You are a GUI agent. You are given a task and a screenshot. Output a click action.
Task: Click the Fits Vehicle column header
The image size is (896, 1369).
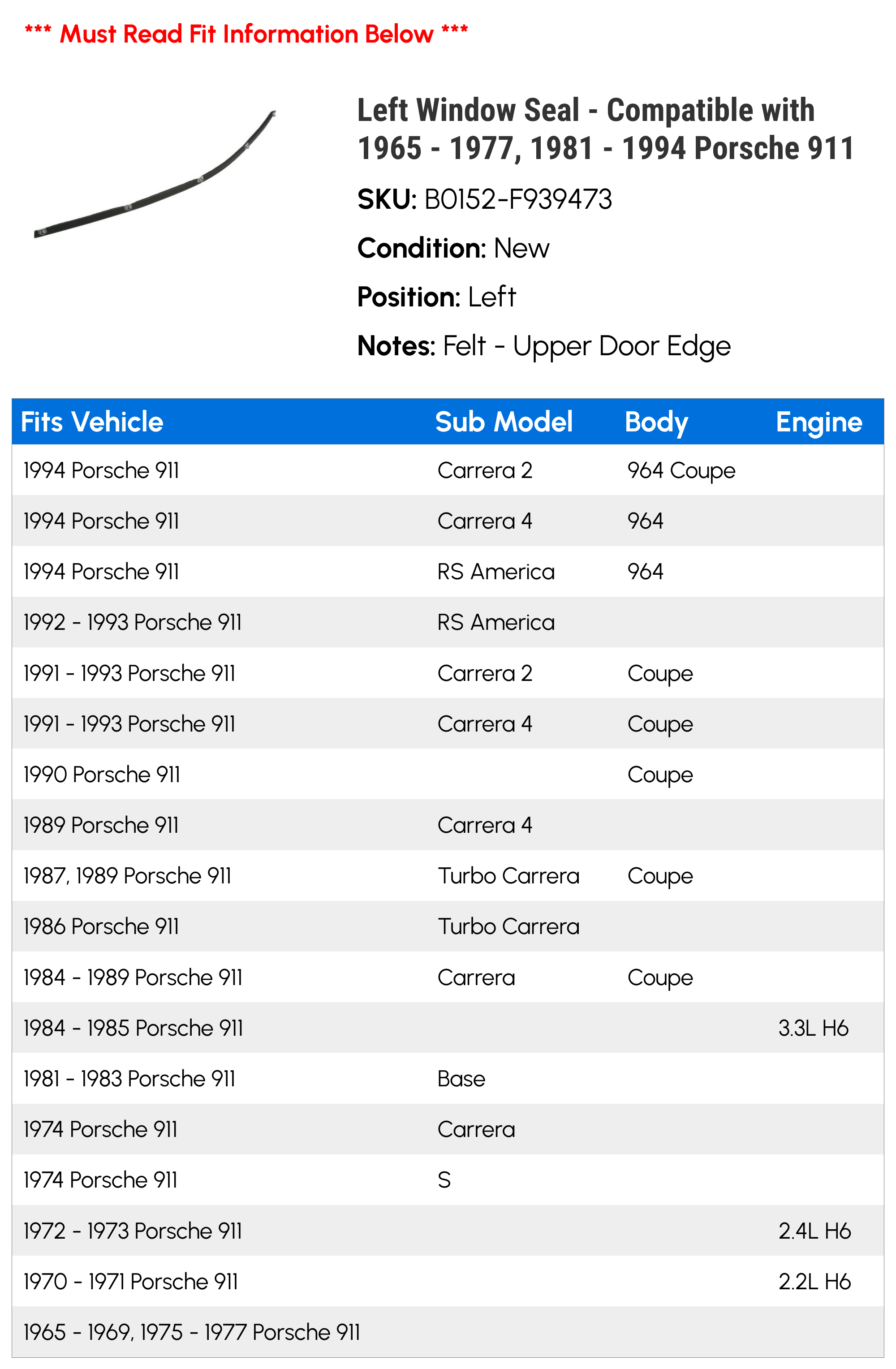tap(92, 422)
